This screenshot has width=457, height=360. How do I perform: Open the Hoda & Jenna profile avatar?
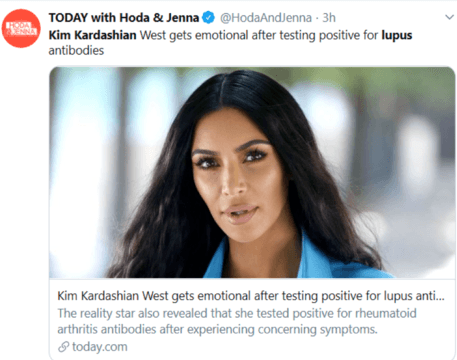[x=21, y=28]
